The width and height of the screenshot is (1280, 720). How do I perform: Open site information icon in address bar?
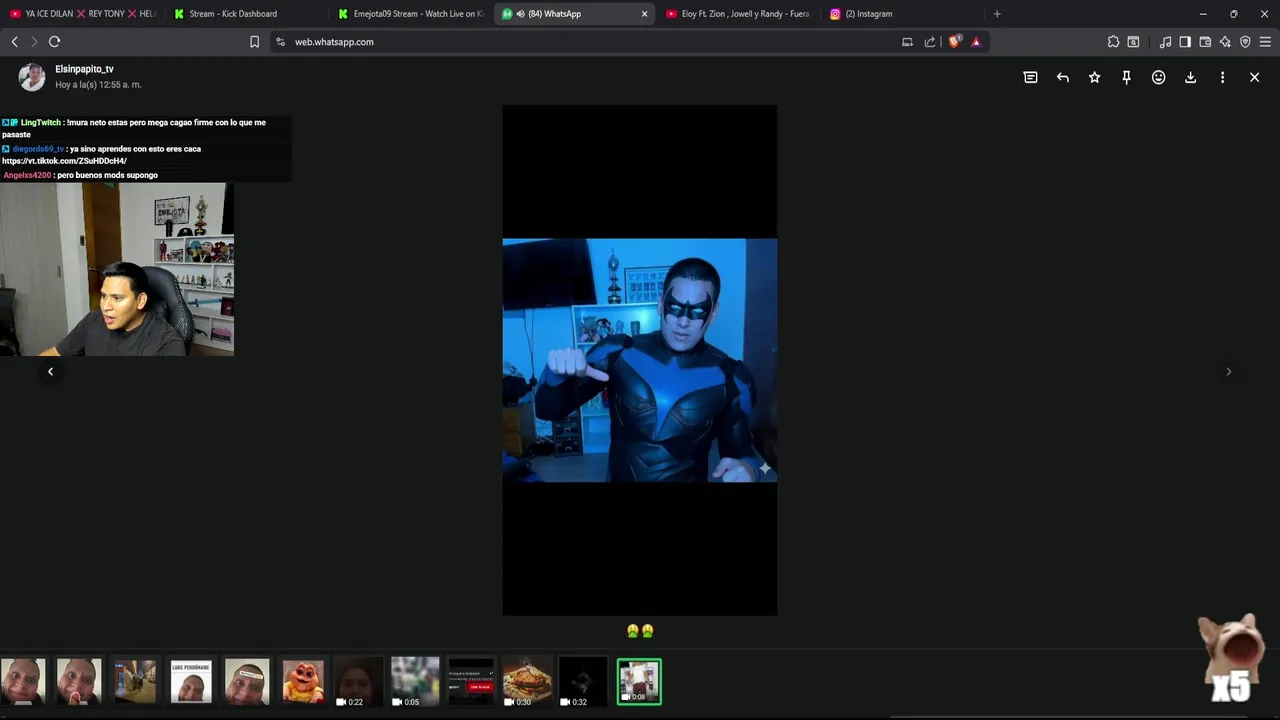click(x=280, y=42)
